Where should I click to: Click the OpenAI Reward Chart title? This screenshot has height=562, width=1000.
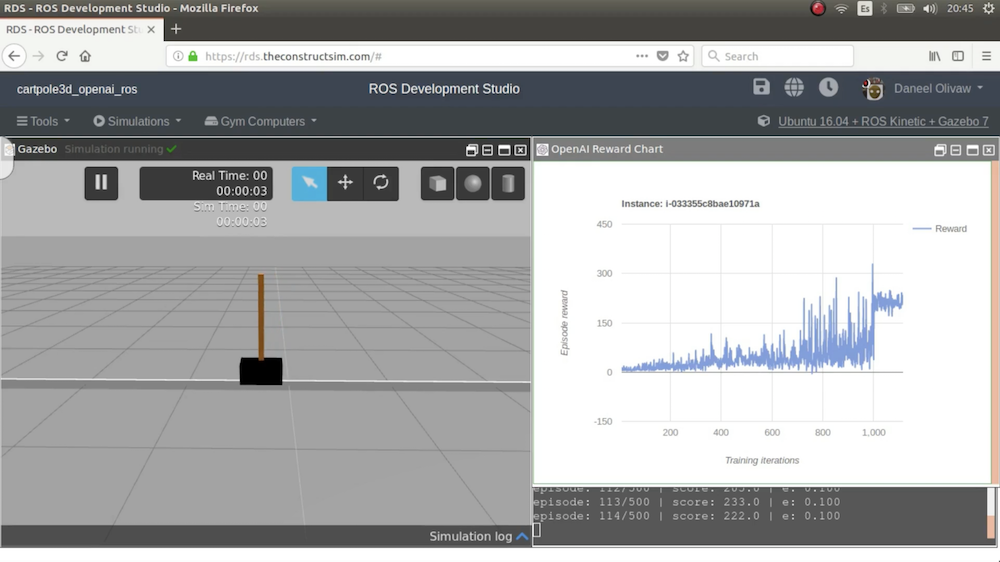click(607, 149)
